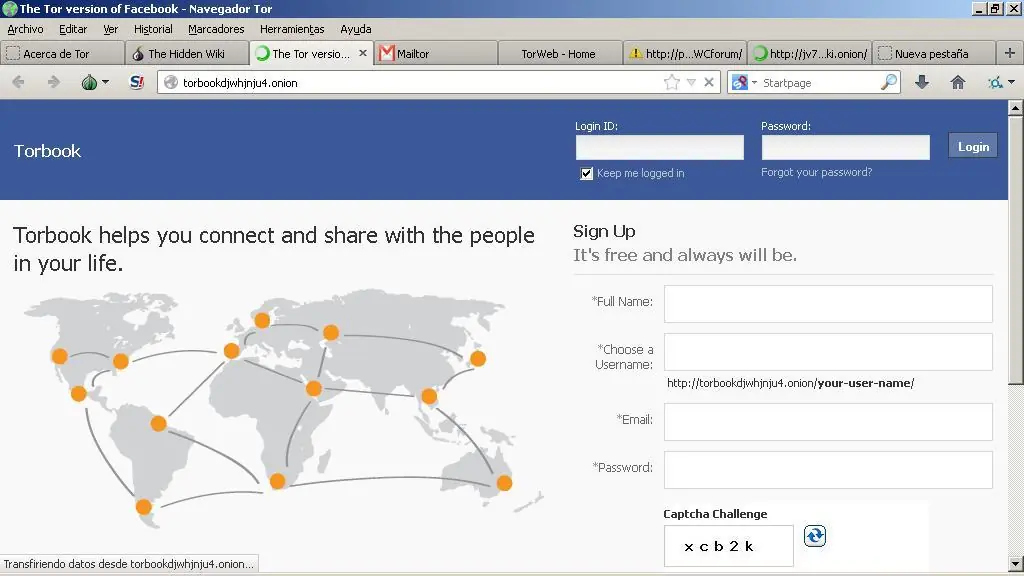This screenshot has width=1024, height=576.
Task: Open the Archivo menu
Action: [25, 29]
